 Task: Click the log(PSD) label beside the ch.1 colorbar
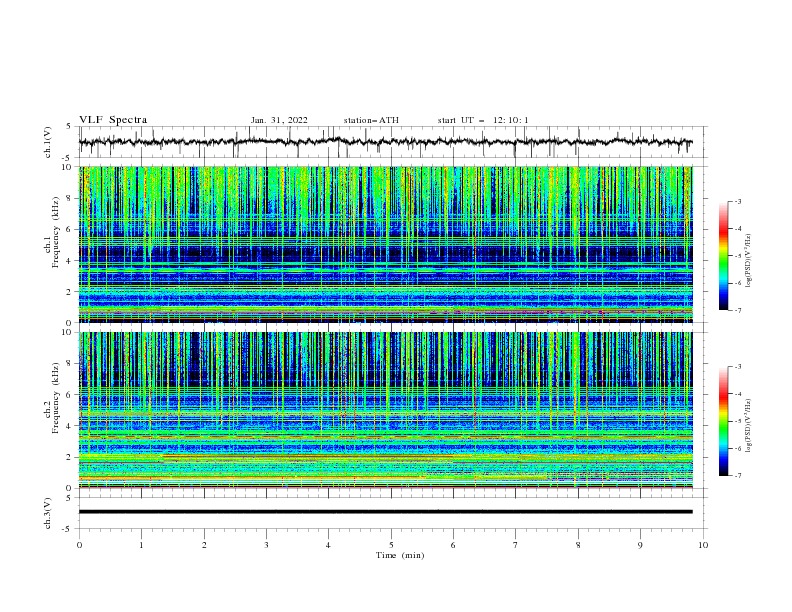coord(749,261)
